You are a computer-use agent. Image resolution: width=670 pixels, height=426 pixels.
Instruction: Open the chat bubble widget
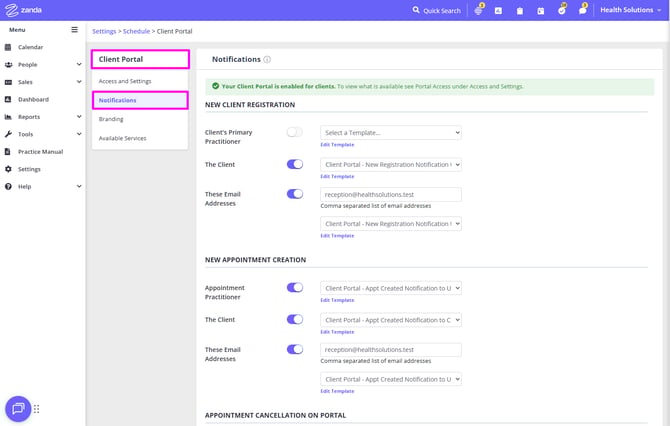point(18,408)
